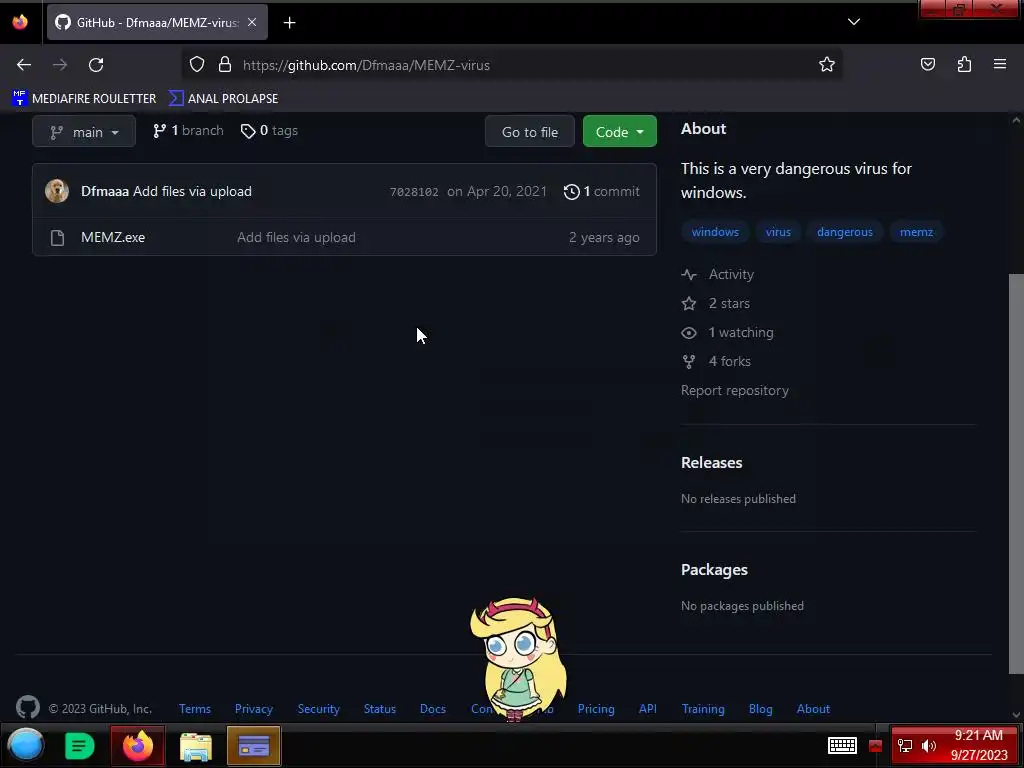Screen dimensions: 1024x768
Task: Go back to previous page
Action: tap(24, 65)
